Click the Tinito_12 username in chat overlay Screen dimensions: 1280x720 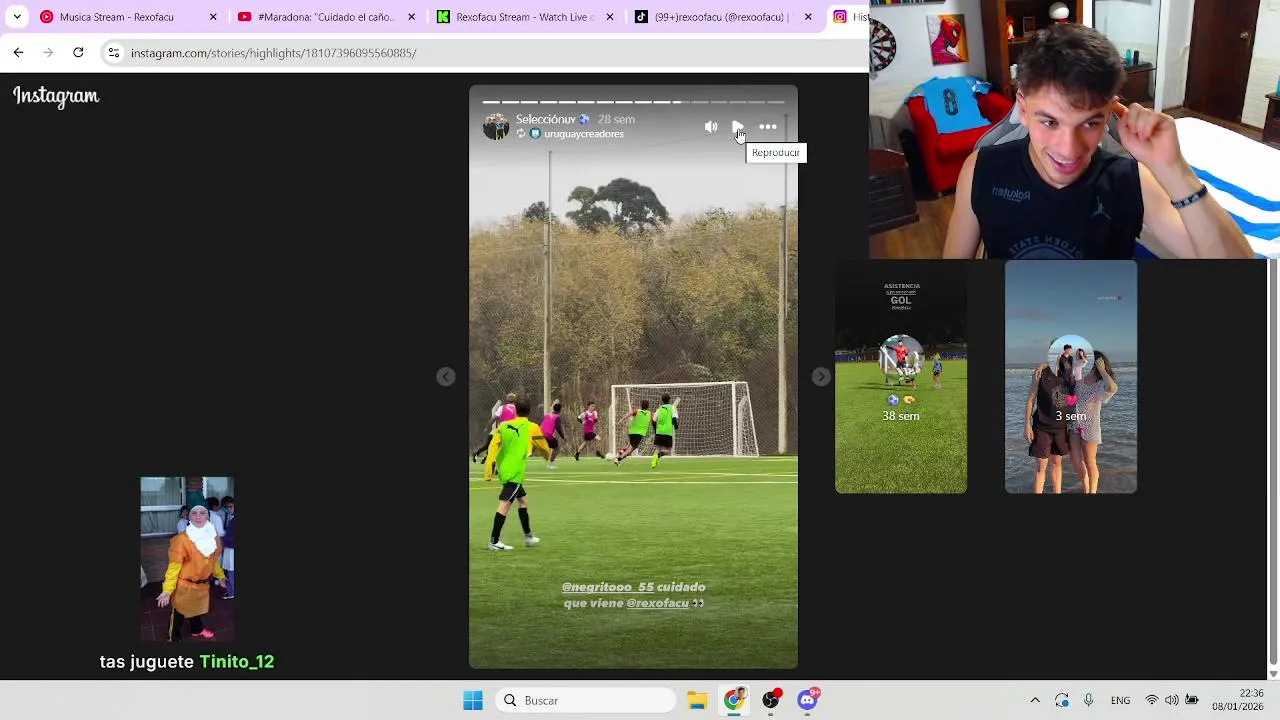(x=236, y=661)
